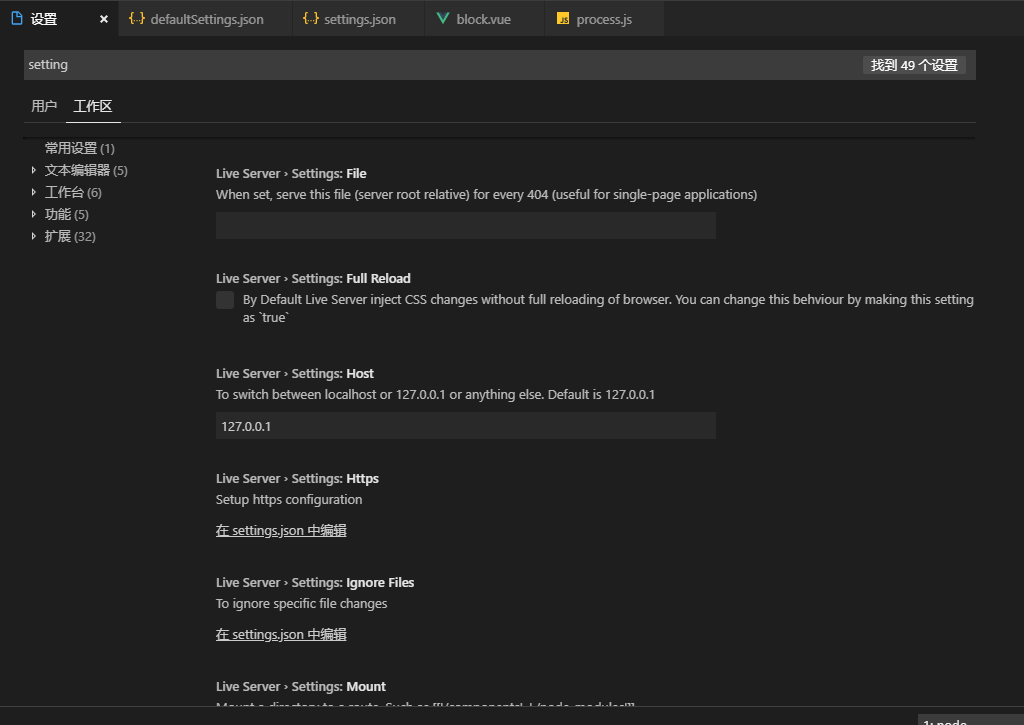Viewport: 1024px width, 725px height.
Task: Click the Host setting input field
Action: coord(465,425)
